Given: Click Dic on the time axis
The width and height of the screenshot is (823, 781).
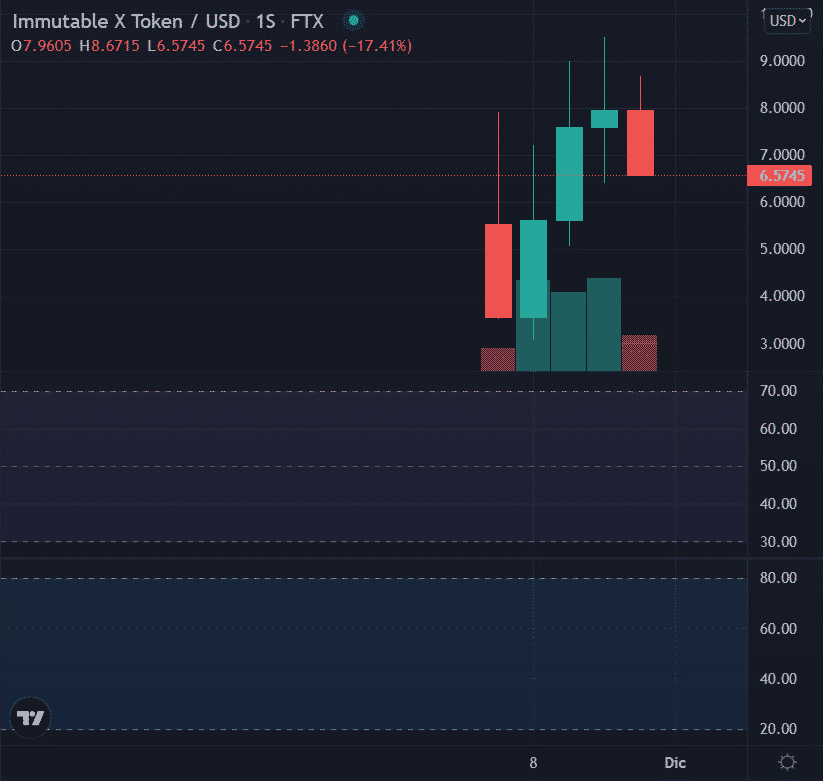Looking at the screenshot, I should (675, 763).
